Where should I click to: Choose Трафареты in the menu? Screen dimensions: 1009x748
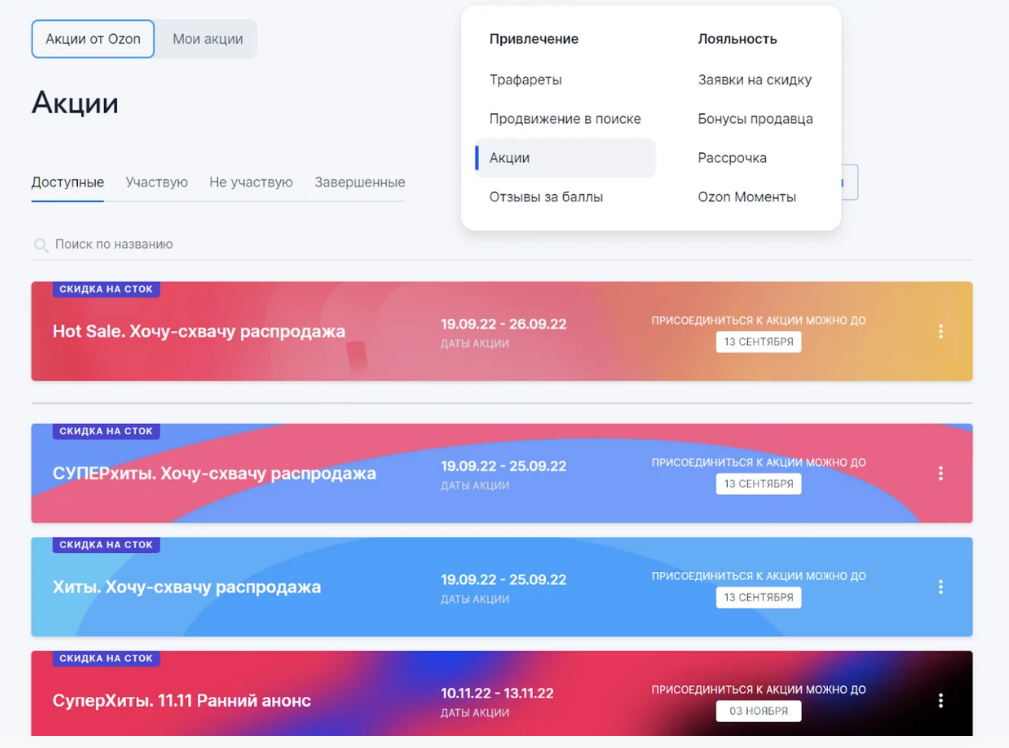coord(525,79)
